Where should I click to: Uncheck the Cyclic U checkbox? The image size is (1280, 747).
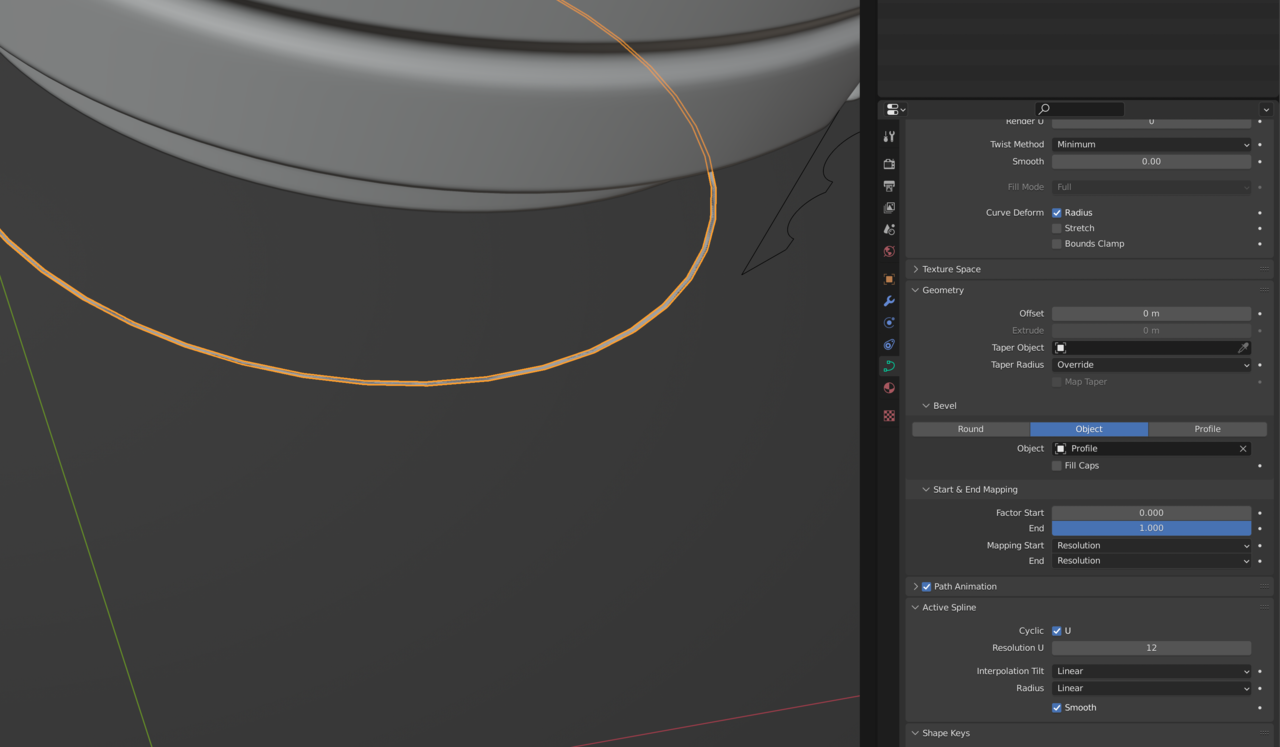pyautogui.click(x=1057, y=631)
